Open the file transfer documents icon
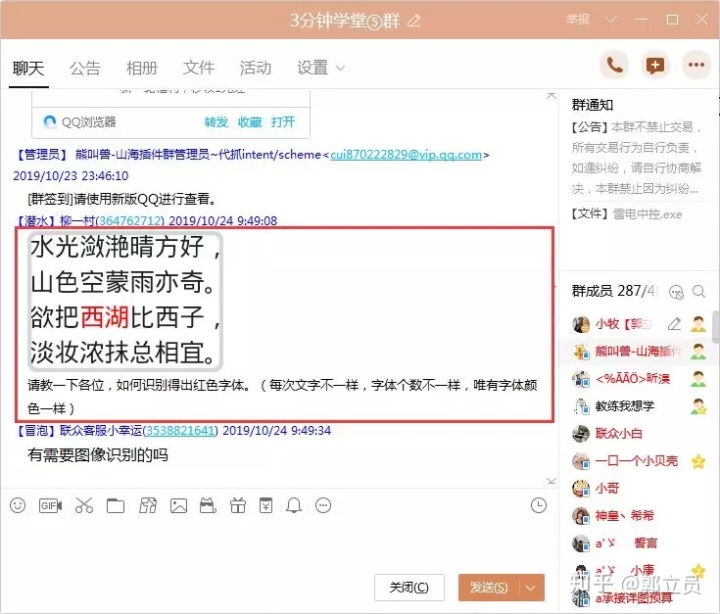720x614 pixels. pos(148,506)
